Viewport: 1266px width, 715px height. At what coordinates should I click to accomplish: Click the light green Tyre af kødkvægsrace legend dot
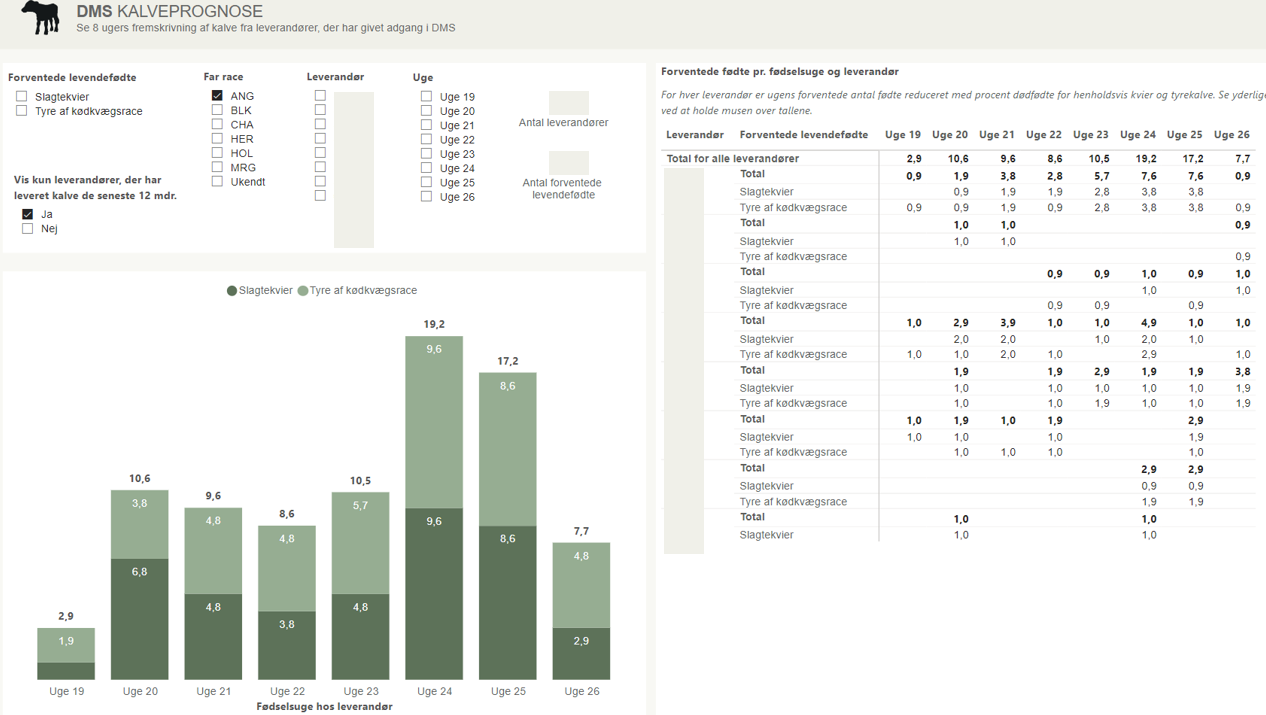[303, 291]
